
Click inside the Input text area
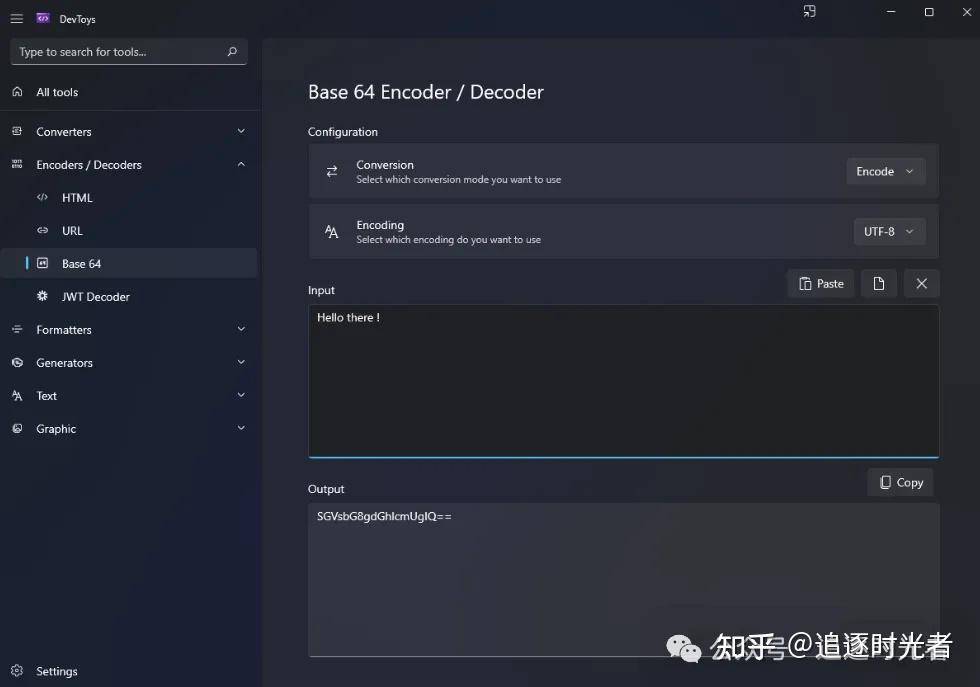click(624, 381)
